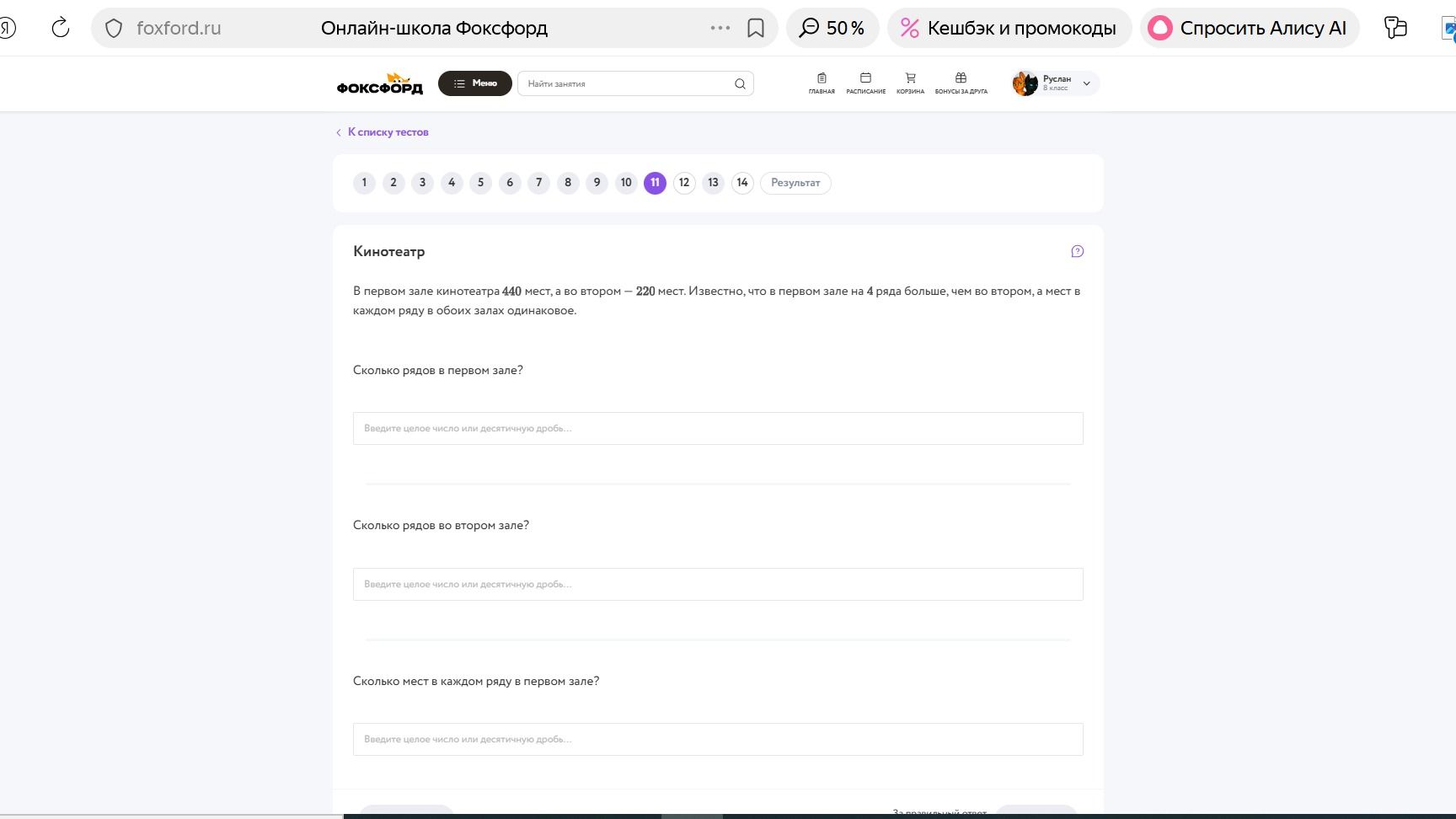1456x819 pixels.
Task: Open address bar three-dots options
Action: point(720,28)
